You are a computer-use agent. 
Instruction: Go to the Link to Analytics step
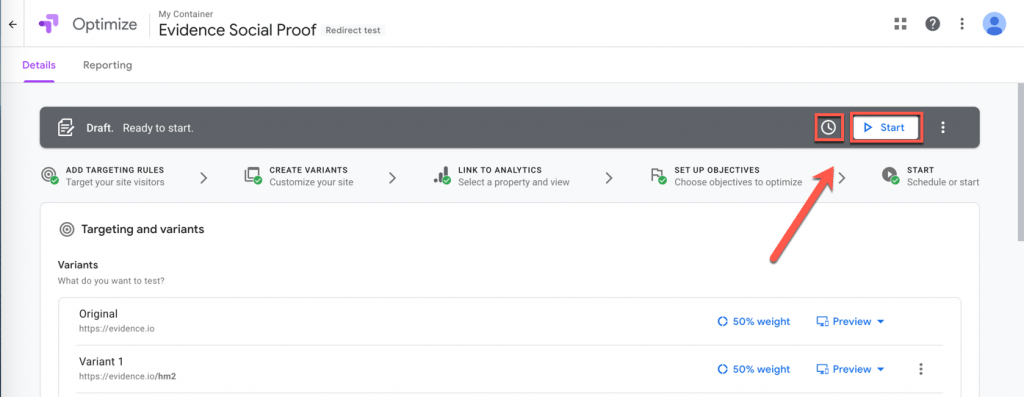click(501, 176)
